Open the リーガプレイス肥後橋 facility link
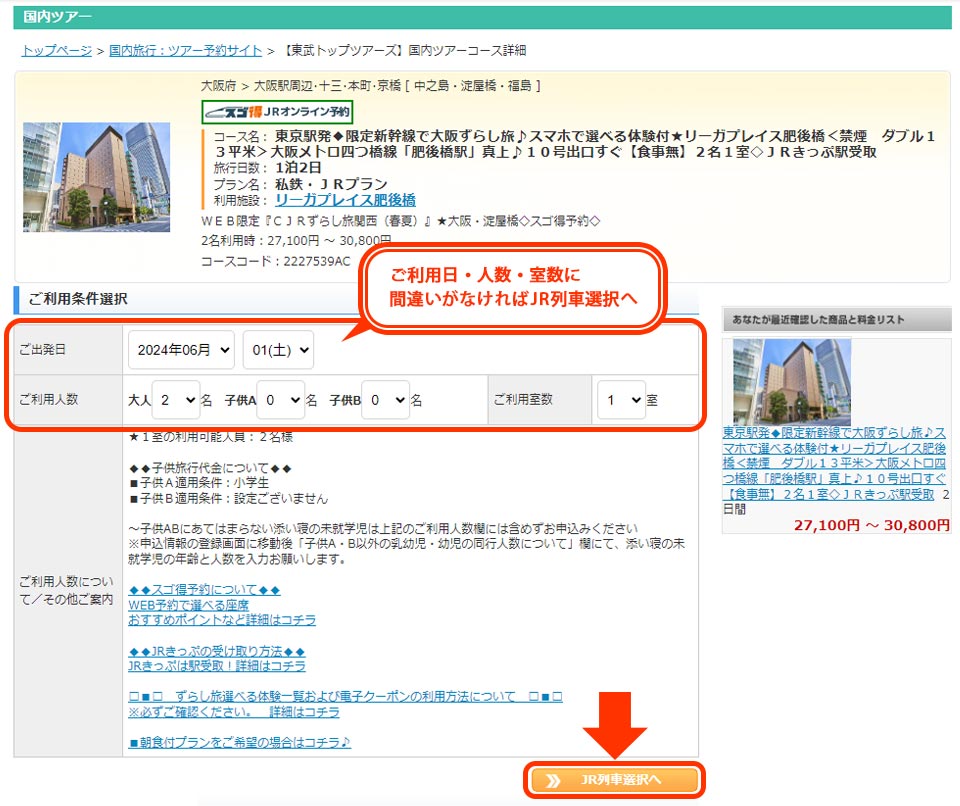The image size is (960, 806). (x=345, y=200)
